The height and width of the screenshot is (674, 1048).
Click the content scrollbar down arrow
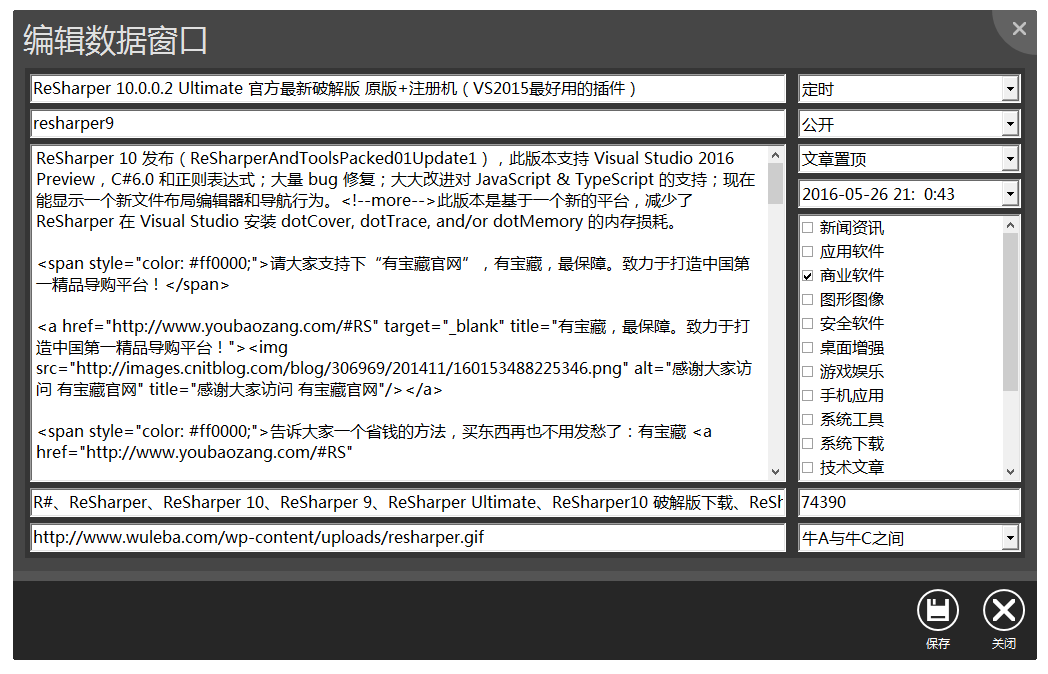775,471
